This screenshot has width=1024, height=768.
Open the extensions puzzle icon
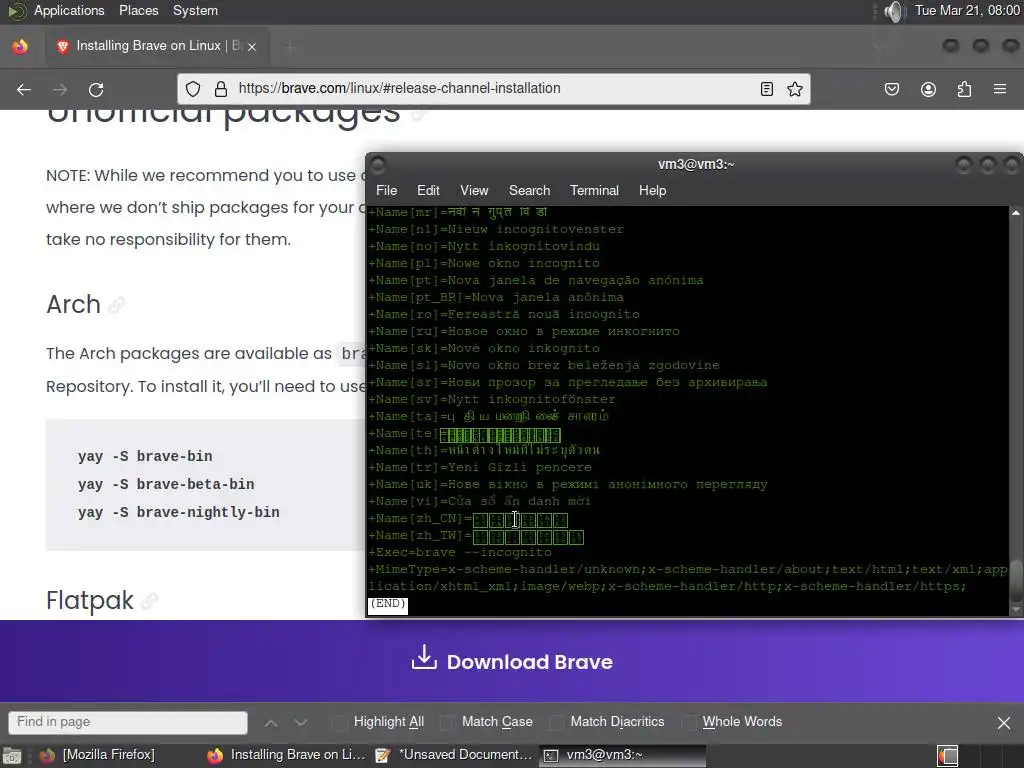point(964,89)
